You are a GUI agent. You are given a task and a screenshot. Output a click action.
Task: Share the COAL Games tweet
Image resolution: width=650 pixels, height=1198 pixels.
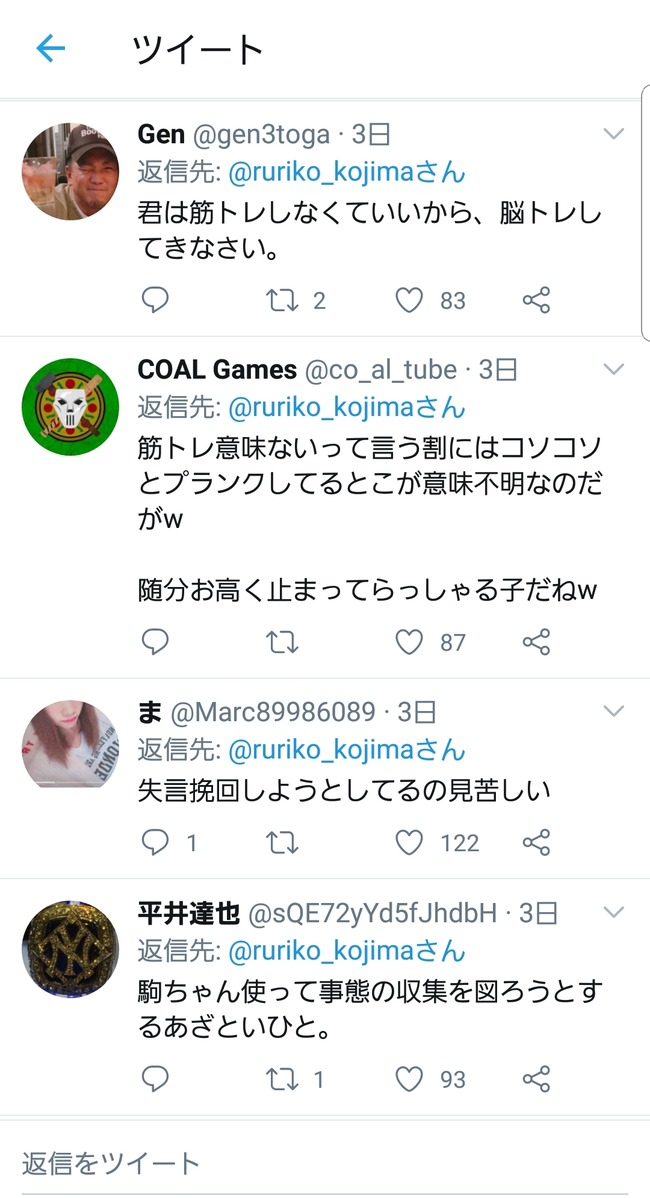(x=536, y=643)
